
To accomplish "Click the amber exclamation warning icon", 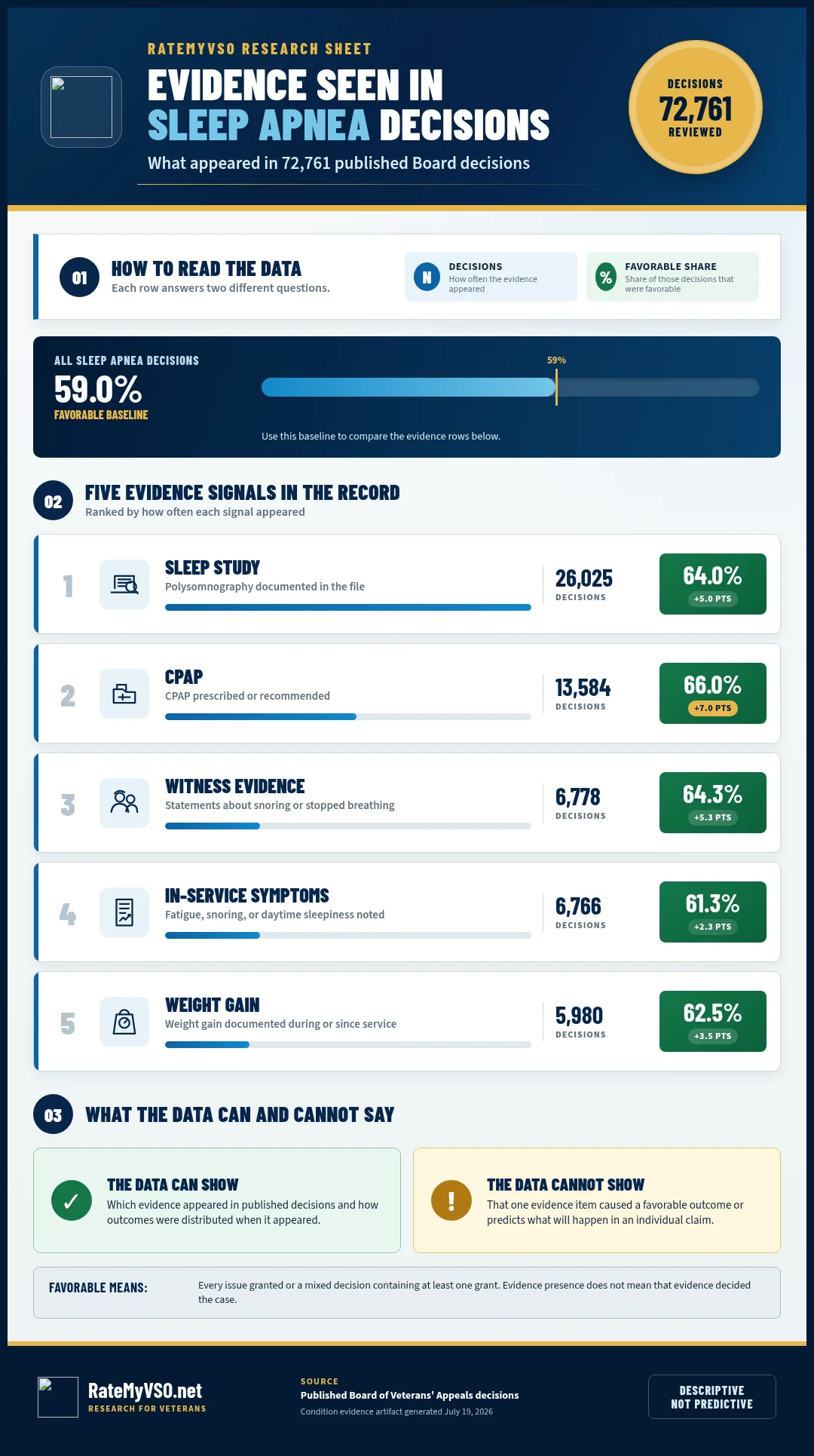I will pos(451,1200).
